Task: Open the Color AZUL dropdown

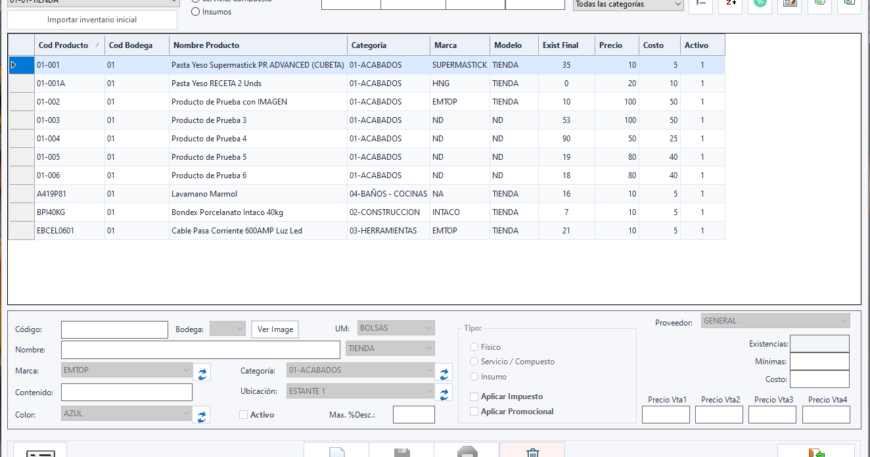Action: pos(127,413)
